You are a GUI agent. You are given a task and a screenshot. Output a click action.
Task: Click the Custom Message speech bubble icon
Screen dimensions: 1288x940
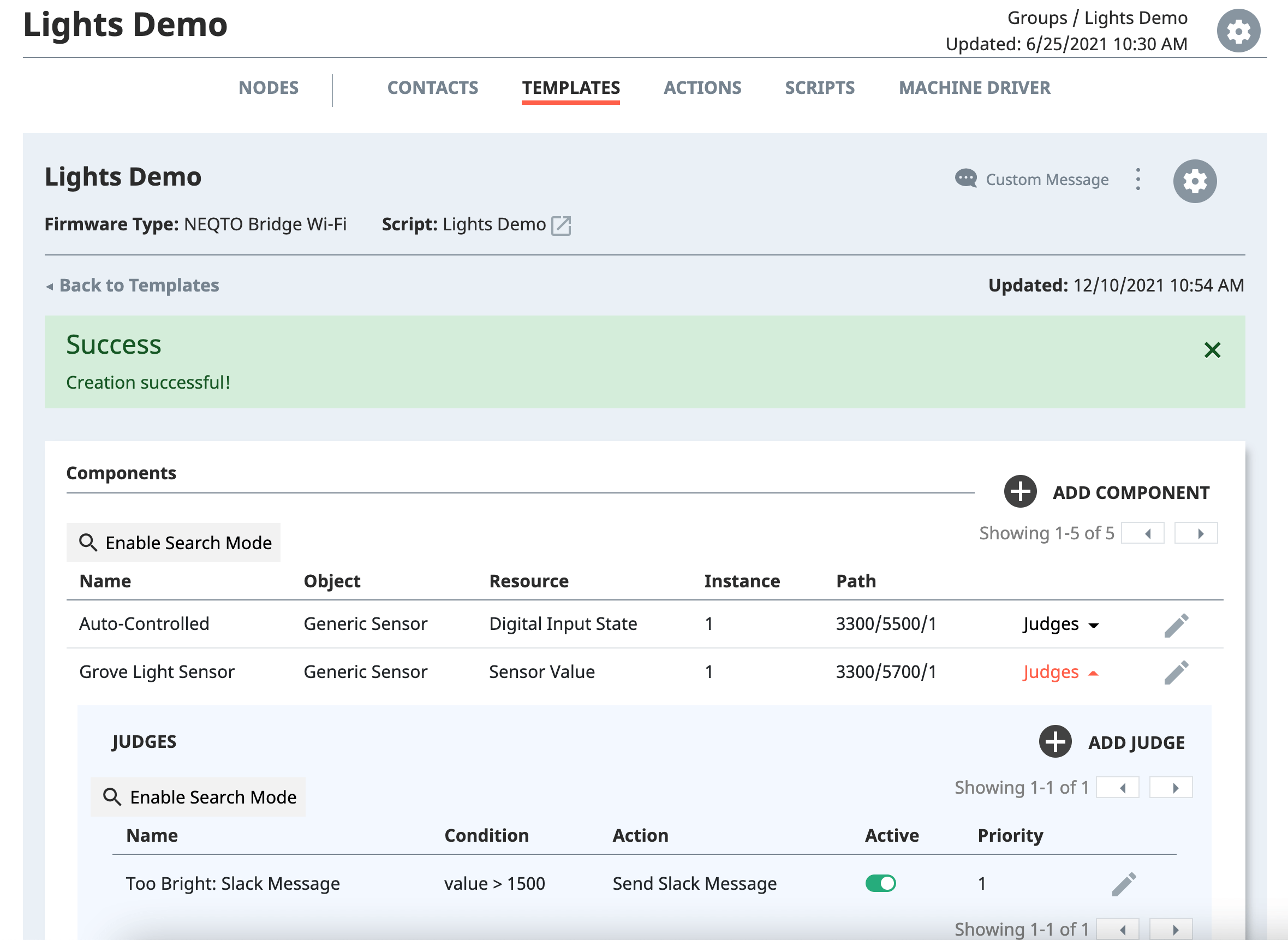(965, 179)
